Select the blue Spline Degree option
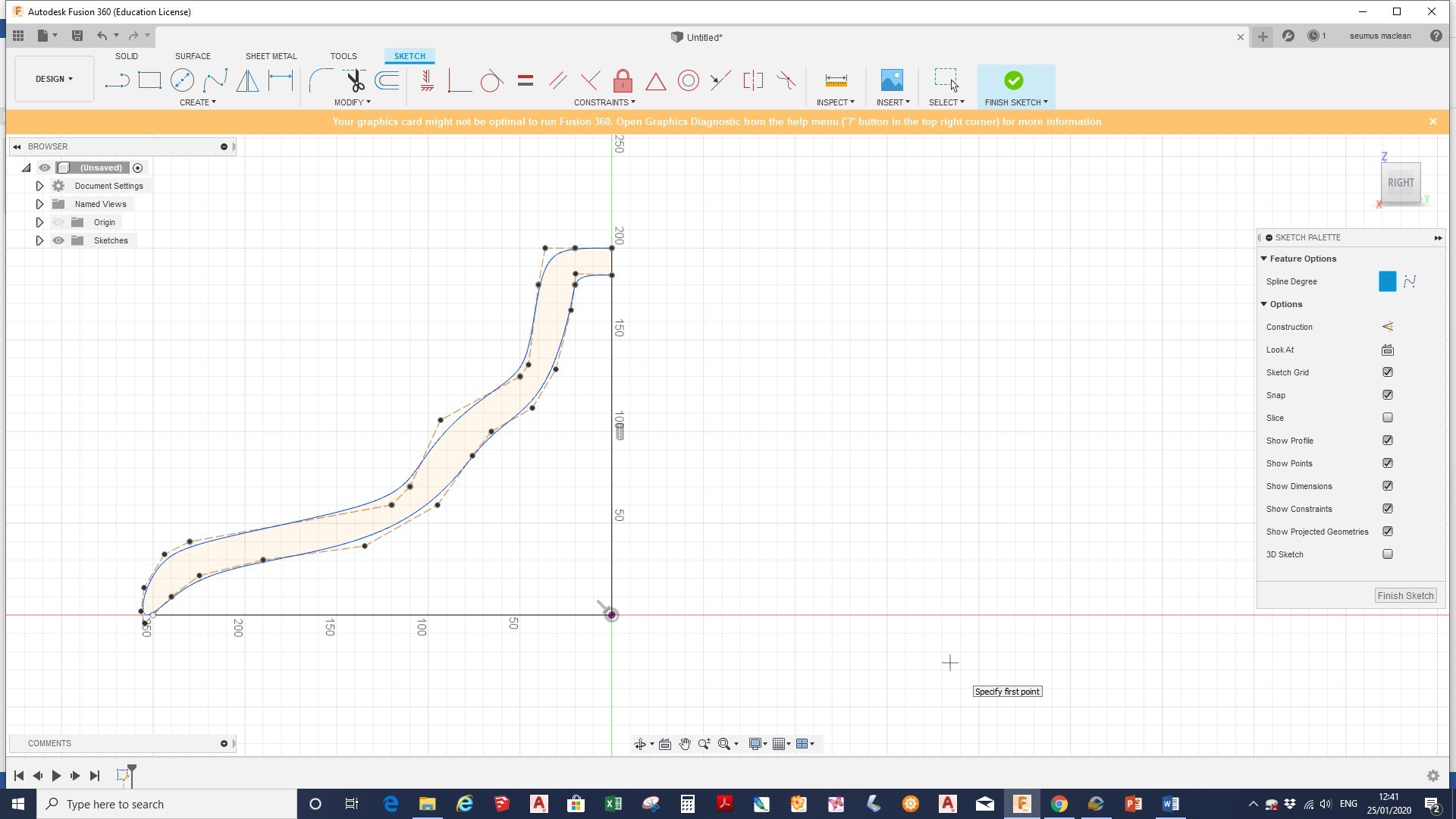 1387,281
